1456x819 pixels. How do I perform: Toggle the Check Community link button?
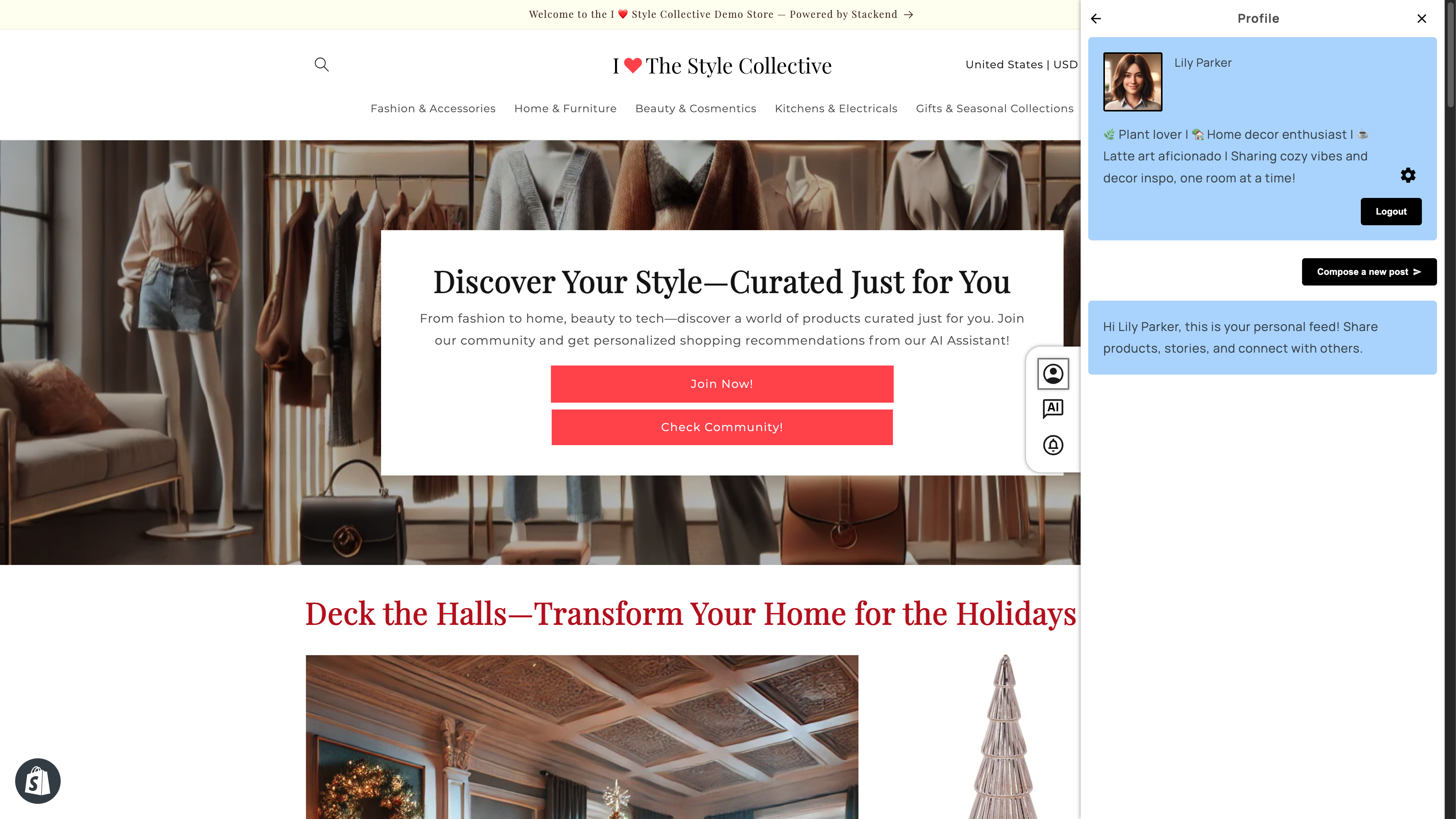pos(722,427)
